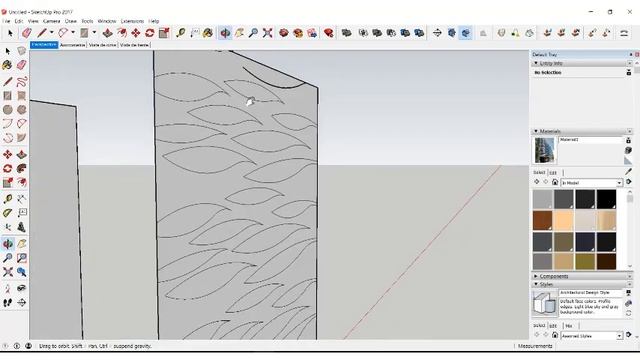Screen dimensions: 640x360
Task: Select the Paint Bucket tool in top toolbar
Action: [x=208, y=33]
